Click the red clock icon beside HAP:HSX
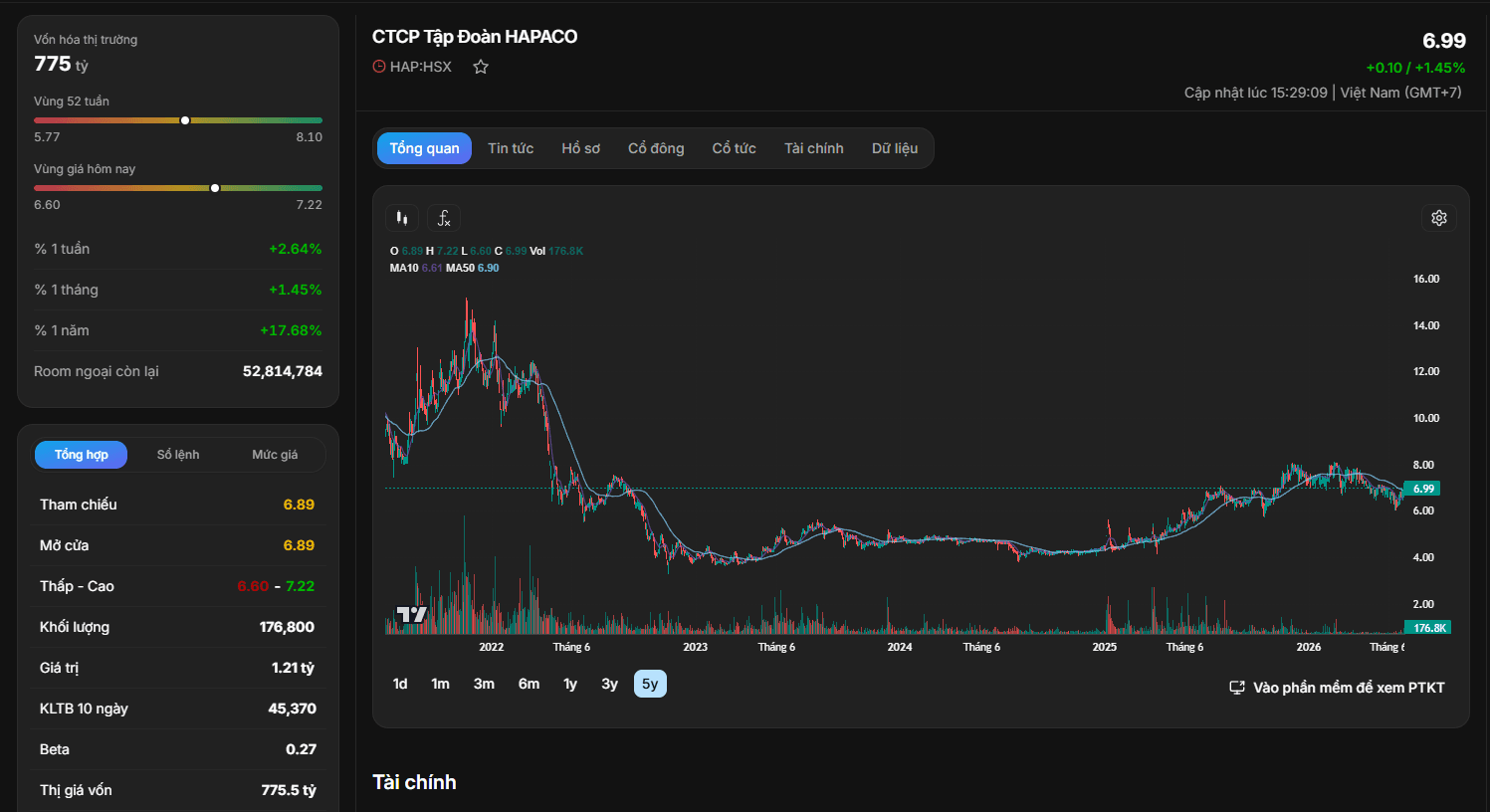The image size is (1490, 812). pyautogui.click(x=379, y=67)
